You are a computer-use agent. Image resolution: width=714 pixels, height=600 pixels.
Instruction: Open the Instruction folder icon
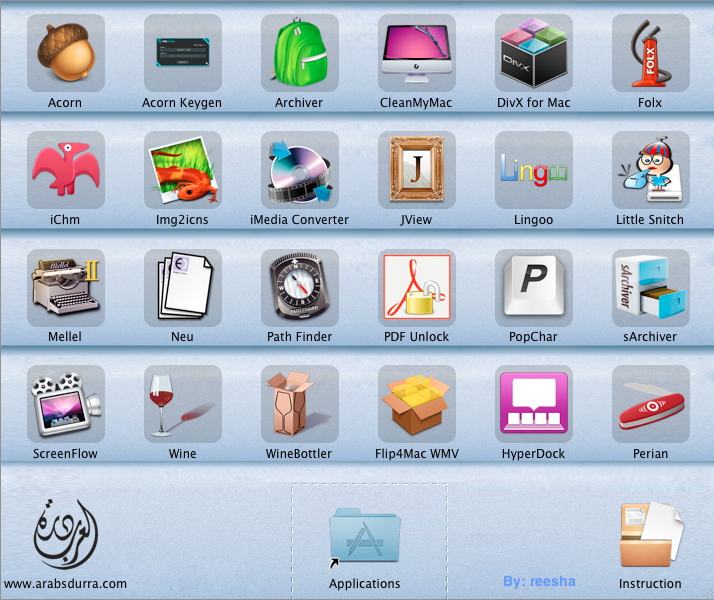(x=651, y=535)
